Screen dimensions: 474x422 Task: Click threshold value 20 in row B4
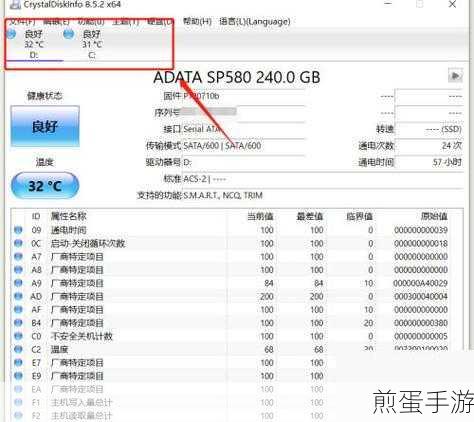pos(368,323)
